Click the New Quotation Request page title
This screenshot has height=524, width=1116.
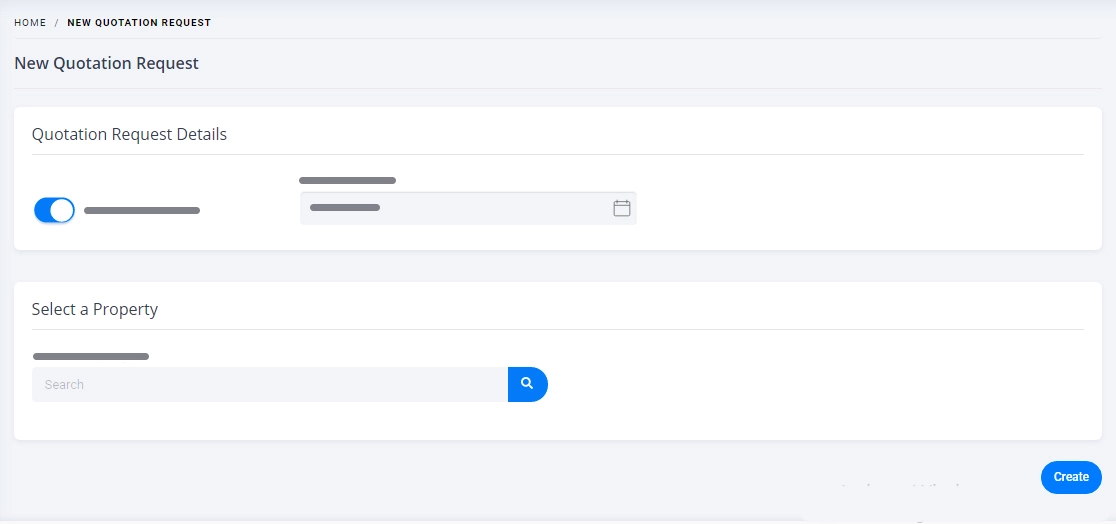(x=106, y=63)
